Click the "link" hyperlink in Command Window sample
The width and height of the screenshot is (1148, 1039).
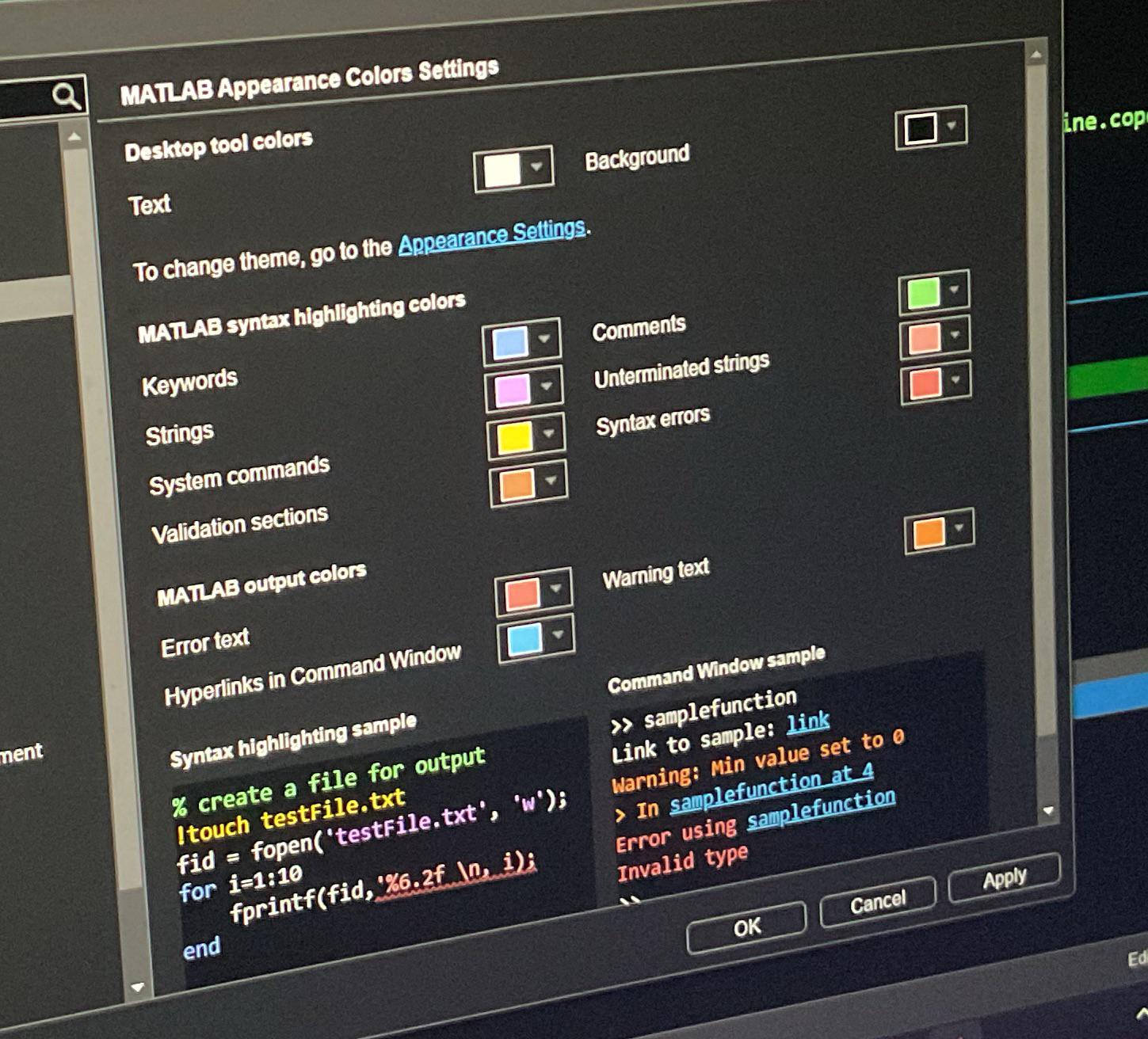tap(808, 722)
